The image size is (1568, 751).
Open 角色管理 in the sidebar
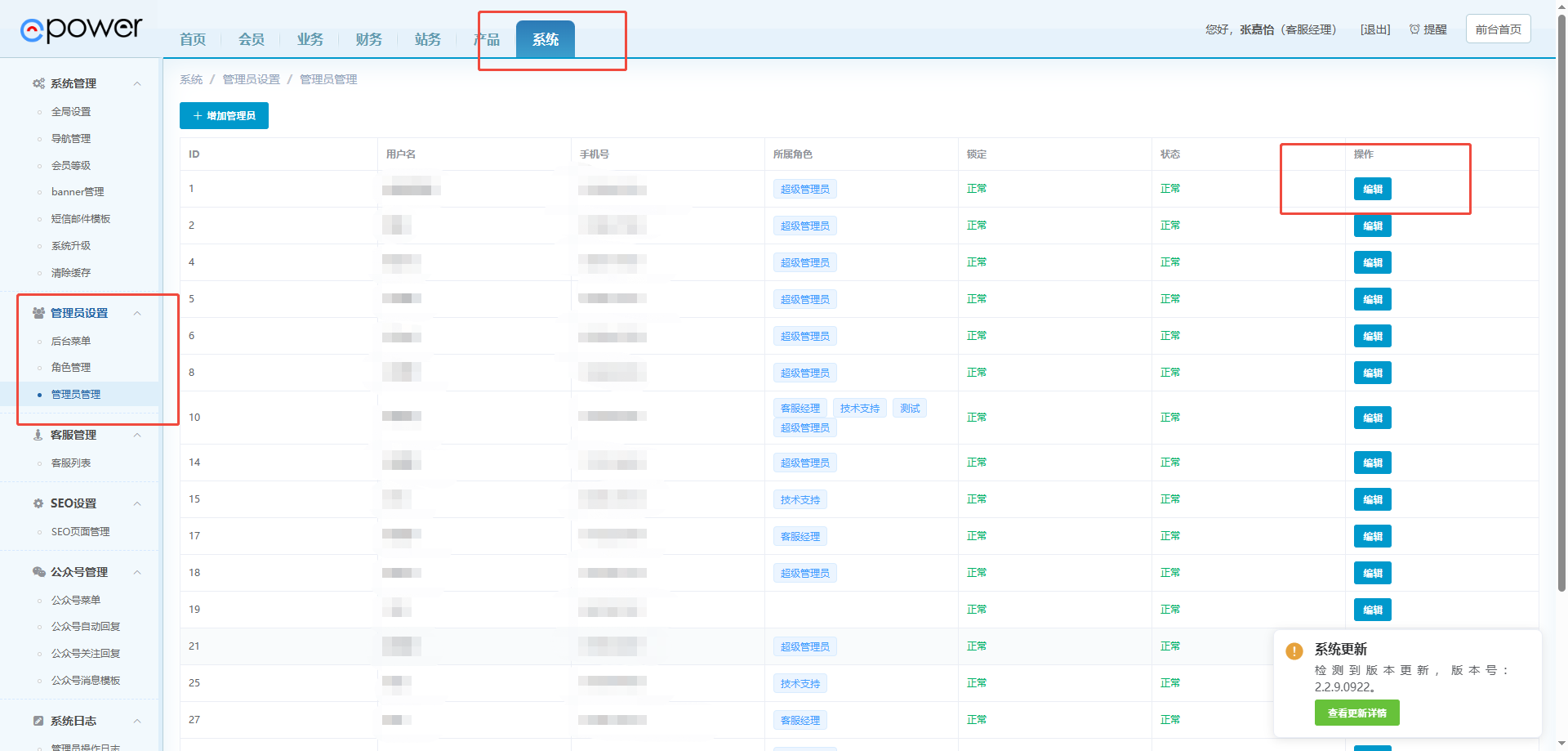[x=71, y=368]
